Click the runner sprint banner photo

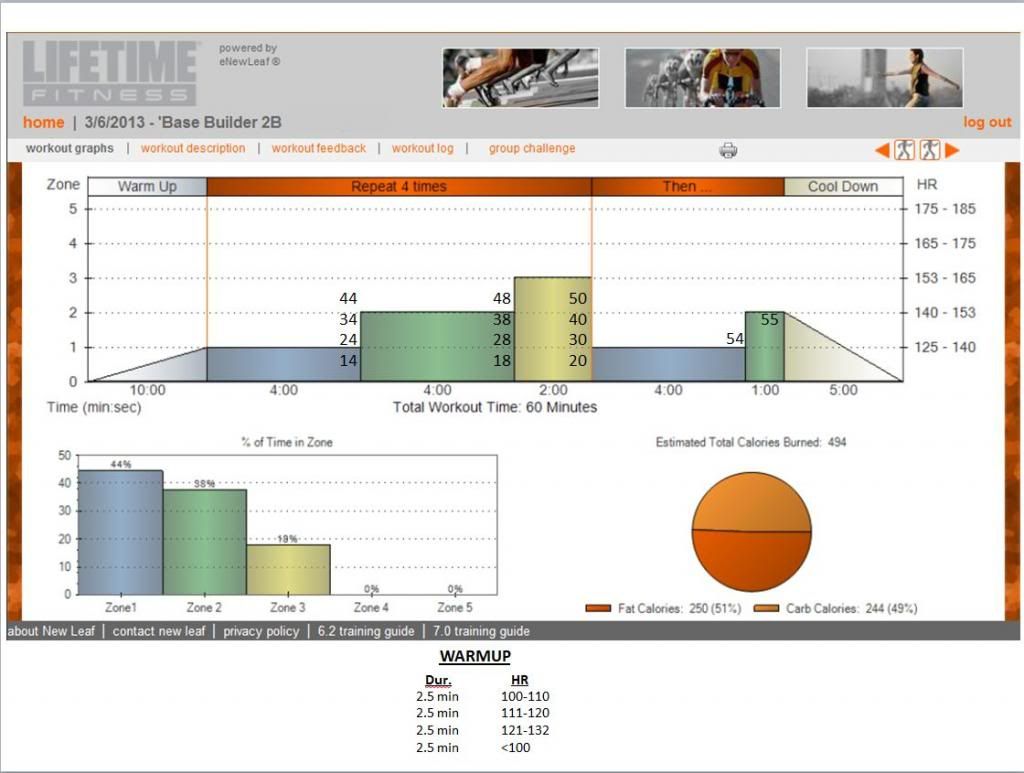click(x=520, y=78)
